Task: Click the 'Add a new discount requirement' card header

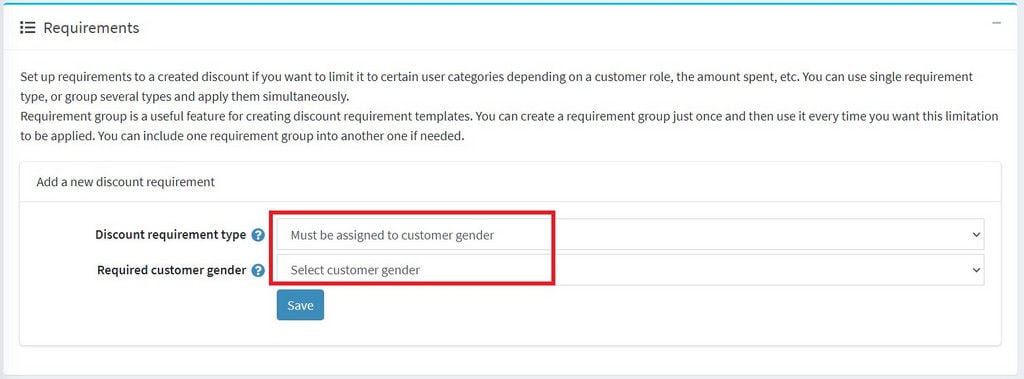Action: click(x=510, y=182)
